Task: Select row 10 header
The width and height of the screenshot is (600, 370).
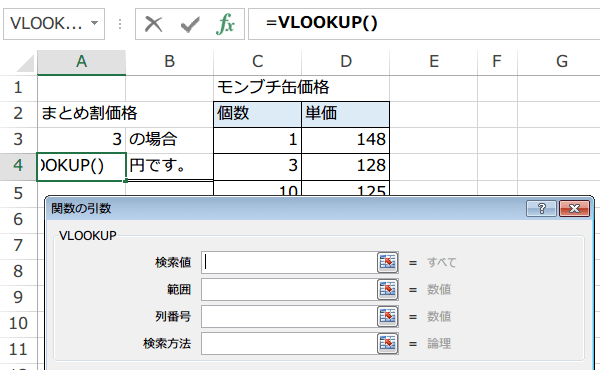Action: pos(18,324)
